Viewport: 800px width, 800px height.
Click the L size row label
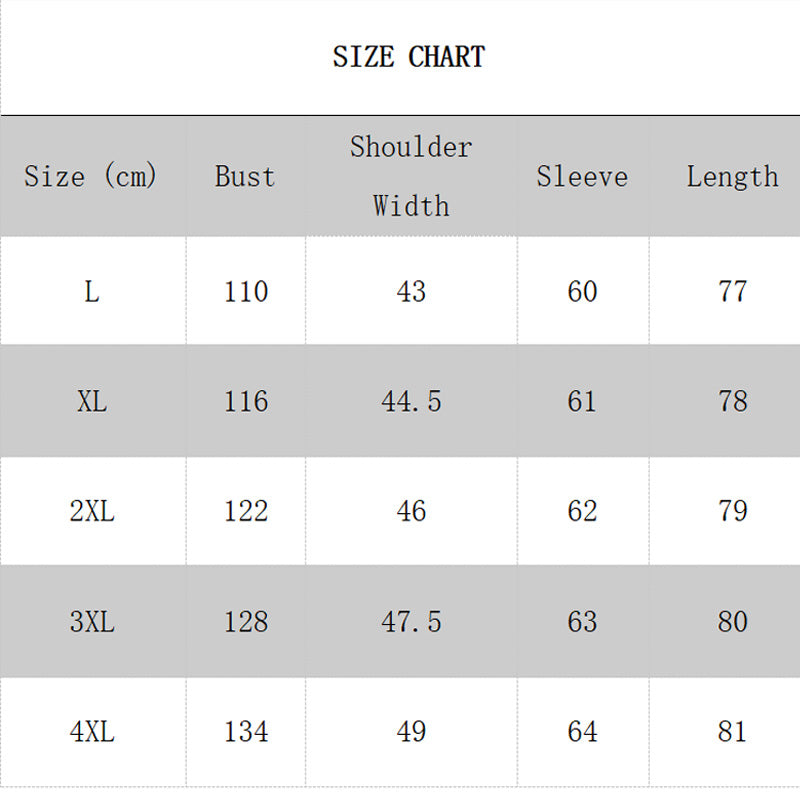click(x=92, y=292)
